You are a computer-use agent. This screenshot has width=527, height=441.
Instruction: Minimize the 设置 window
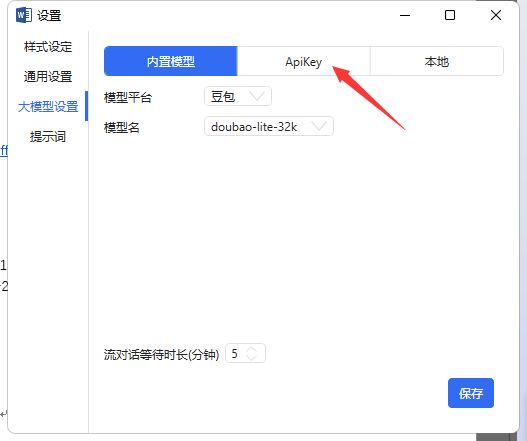[405, 15]
